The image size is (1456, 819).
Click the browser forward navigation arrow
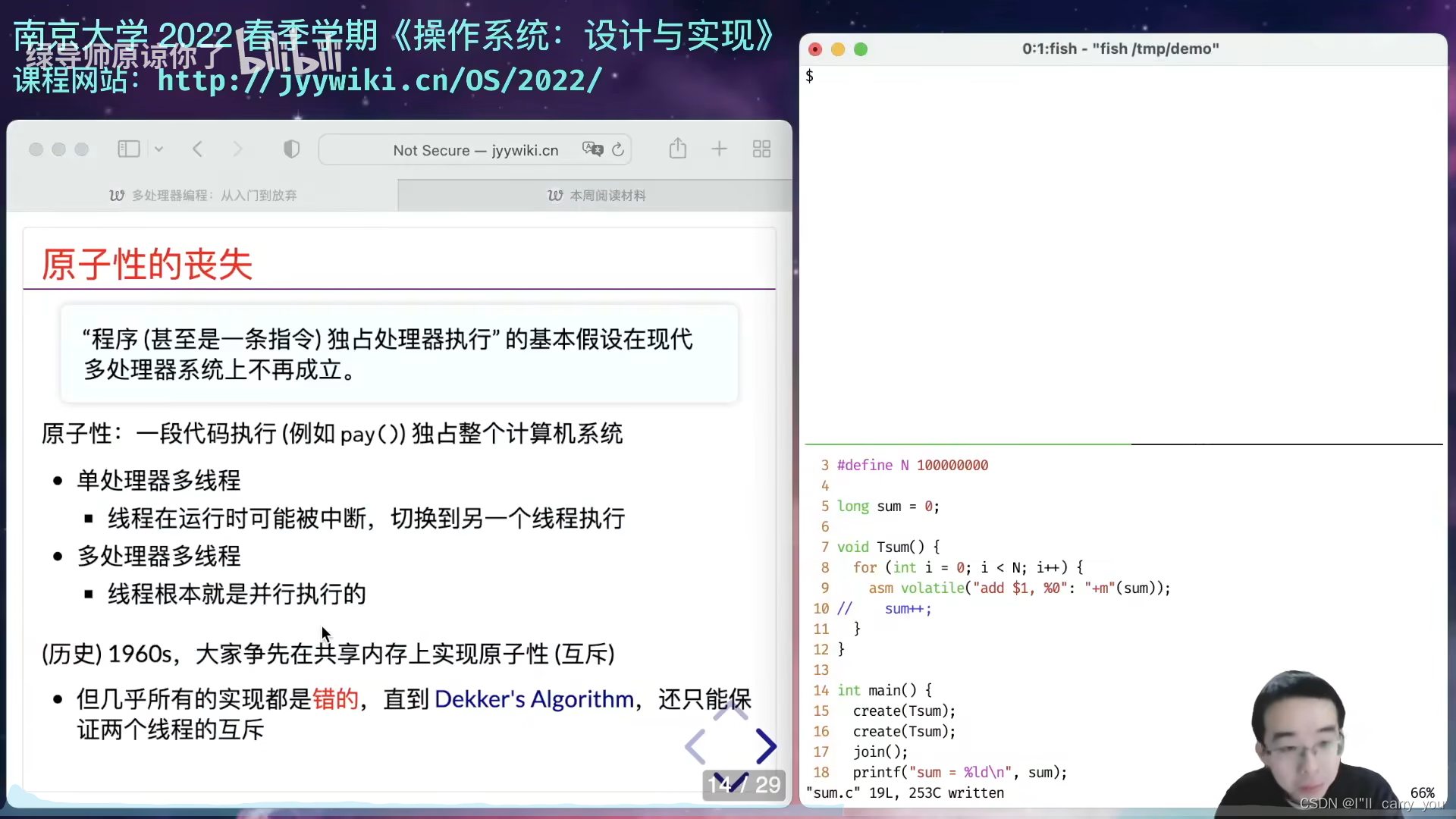(x=238, y=149)
